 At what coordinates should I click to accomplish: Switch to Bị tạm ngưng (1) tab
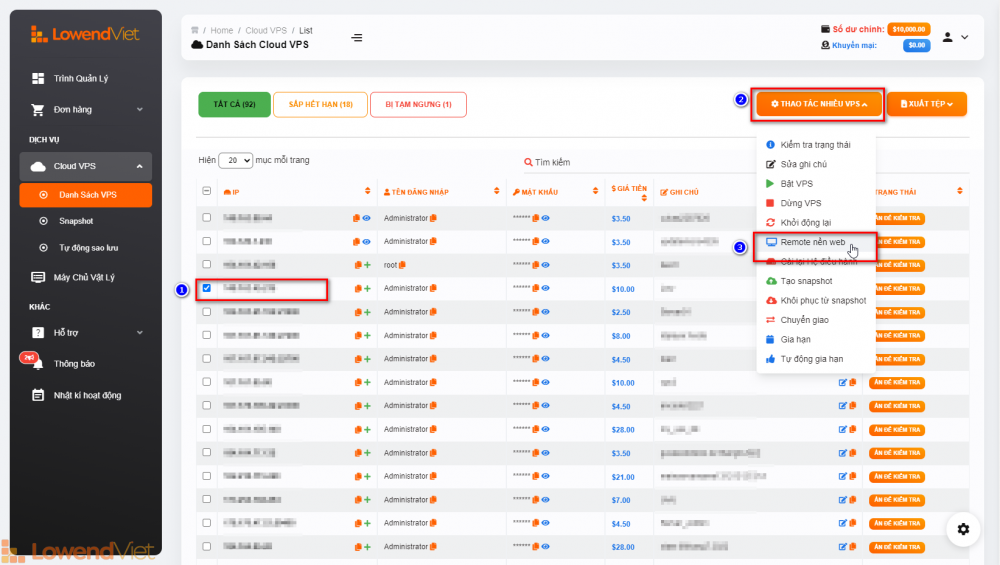click(418, 105)
